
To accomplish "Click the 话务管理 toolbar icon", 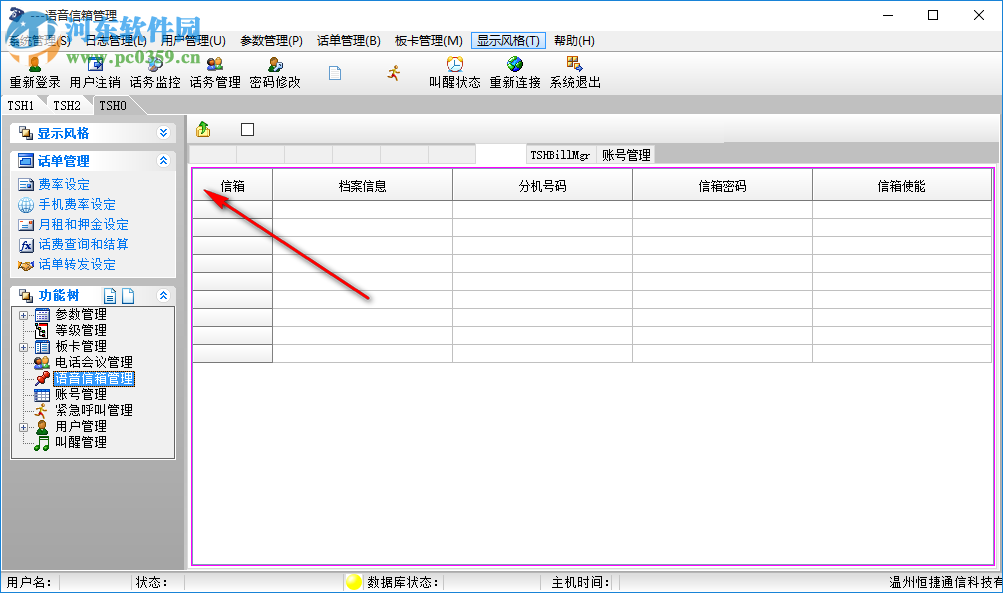I will coord(214,72).
